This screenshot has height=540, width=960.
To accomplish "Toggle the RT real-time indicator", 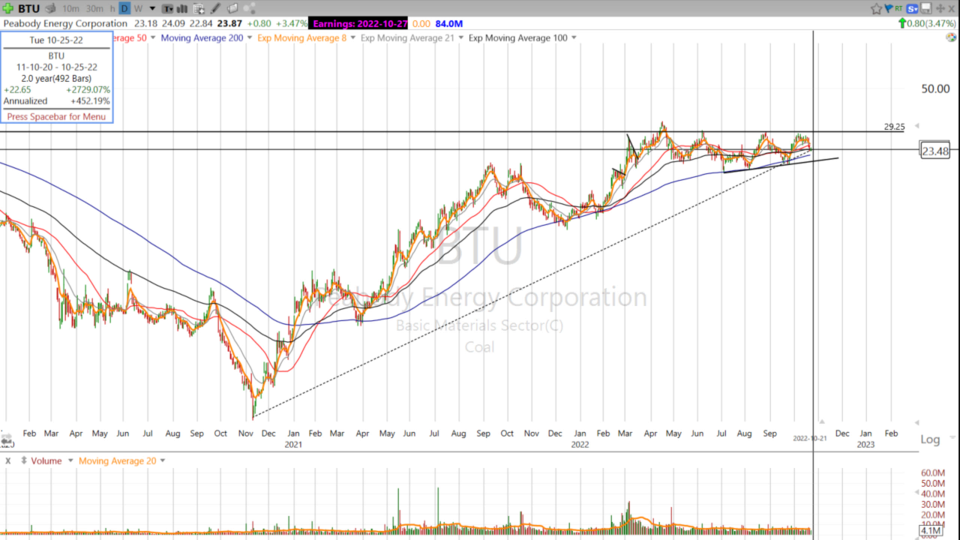I will coord(898,8).
